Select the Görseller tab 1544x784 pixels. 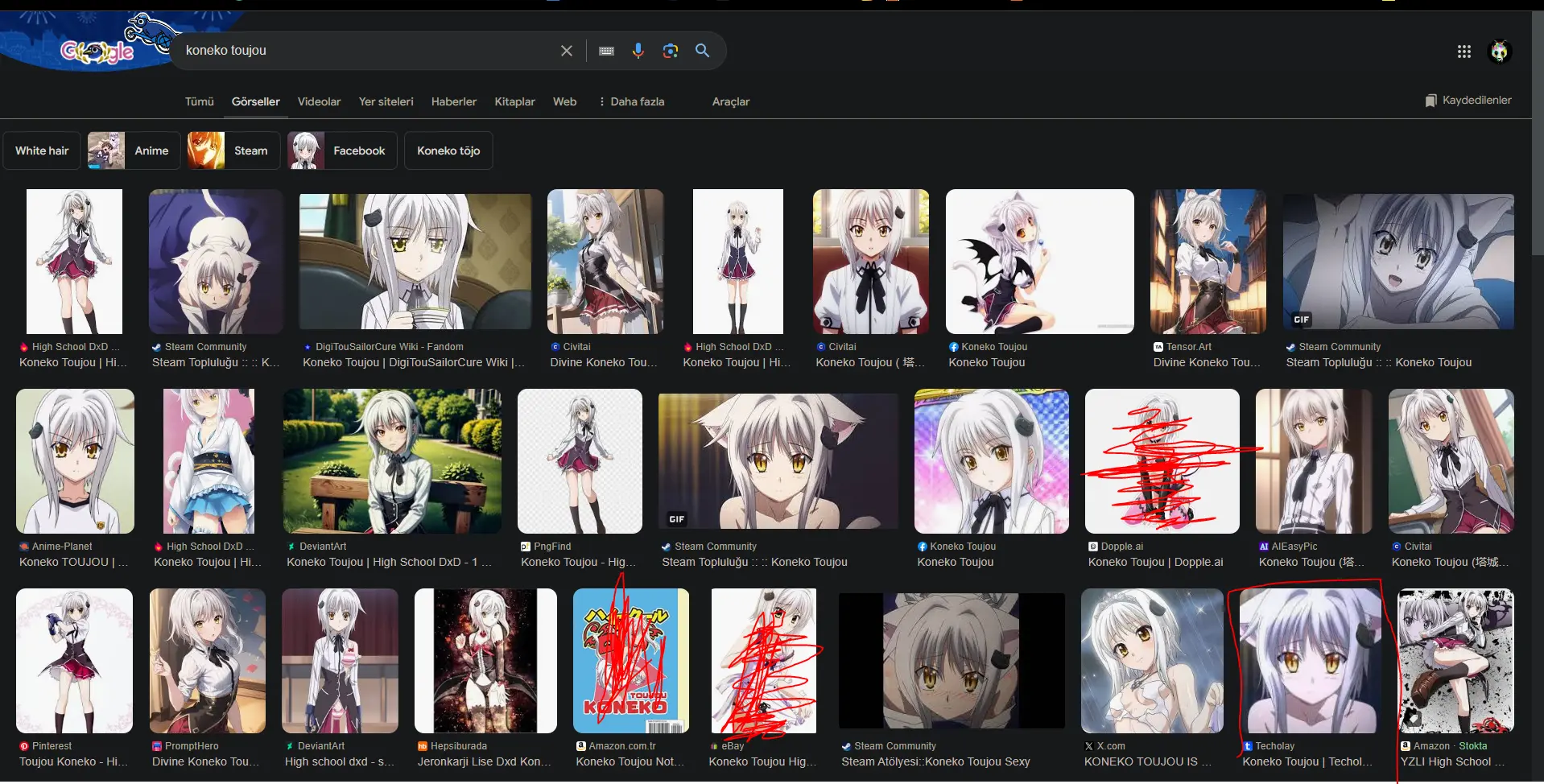tap(256, 101)
